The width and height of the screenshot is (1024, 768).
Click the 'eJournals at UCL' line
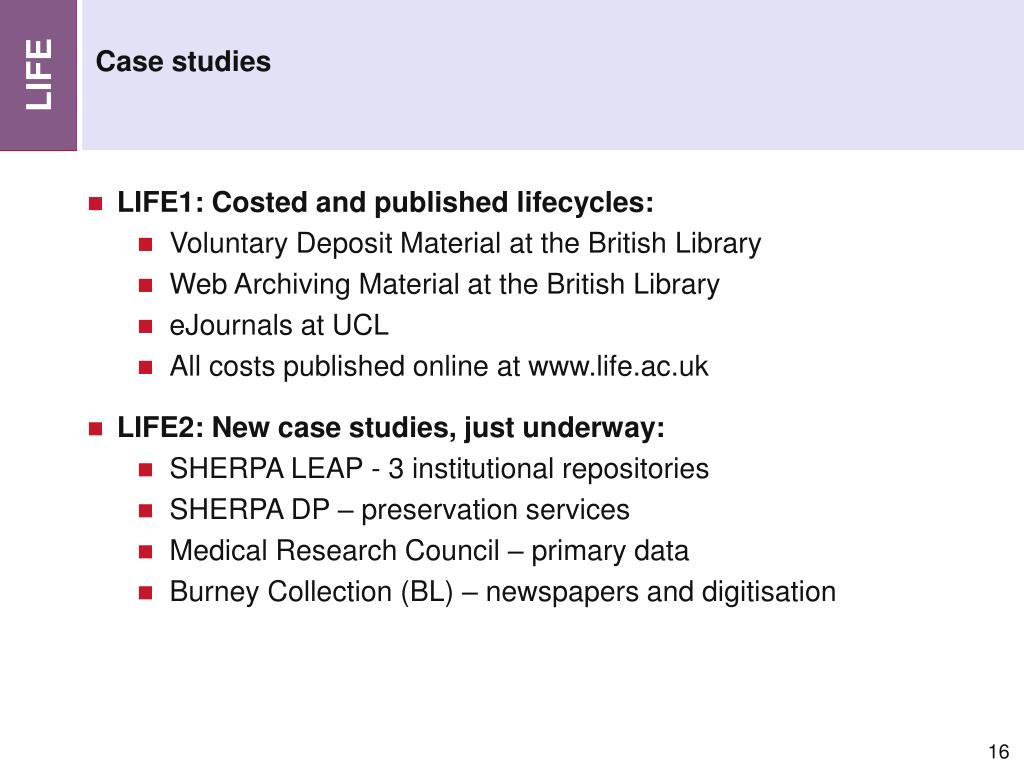point(279,325)
